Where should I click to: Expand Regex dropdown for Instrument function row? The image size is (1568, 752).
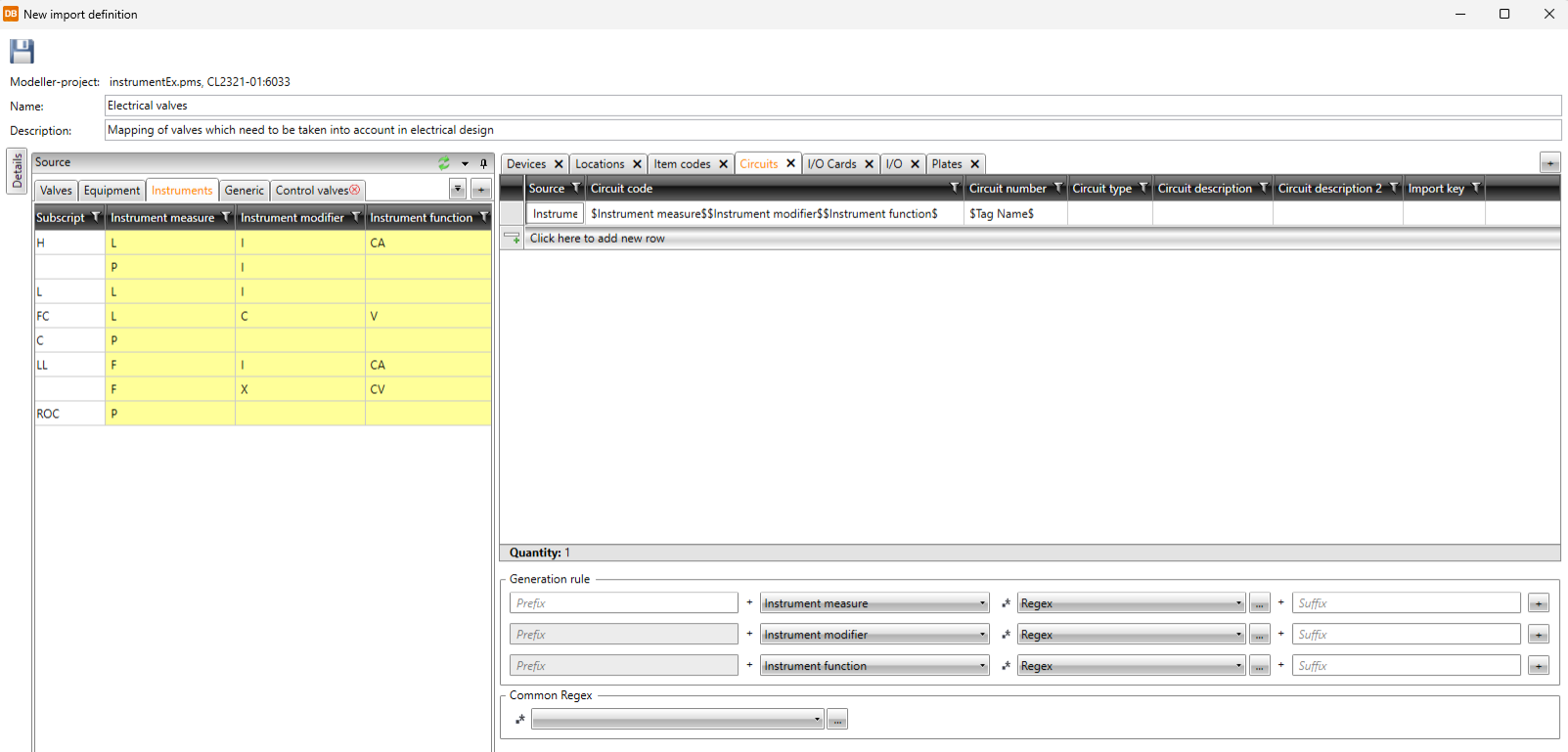click(1238, 666)
